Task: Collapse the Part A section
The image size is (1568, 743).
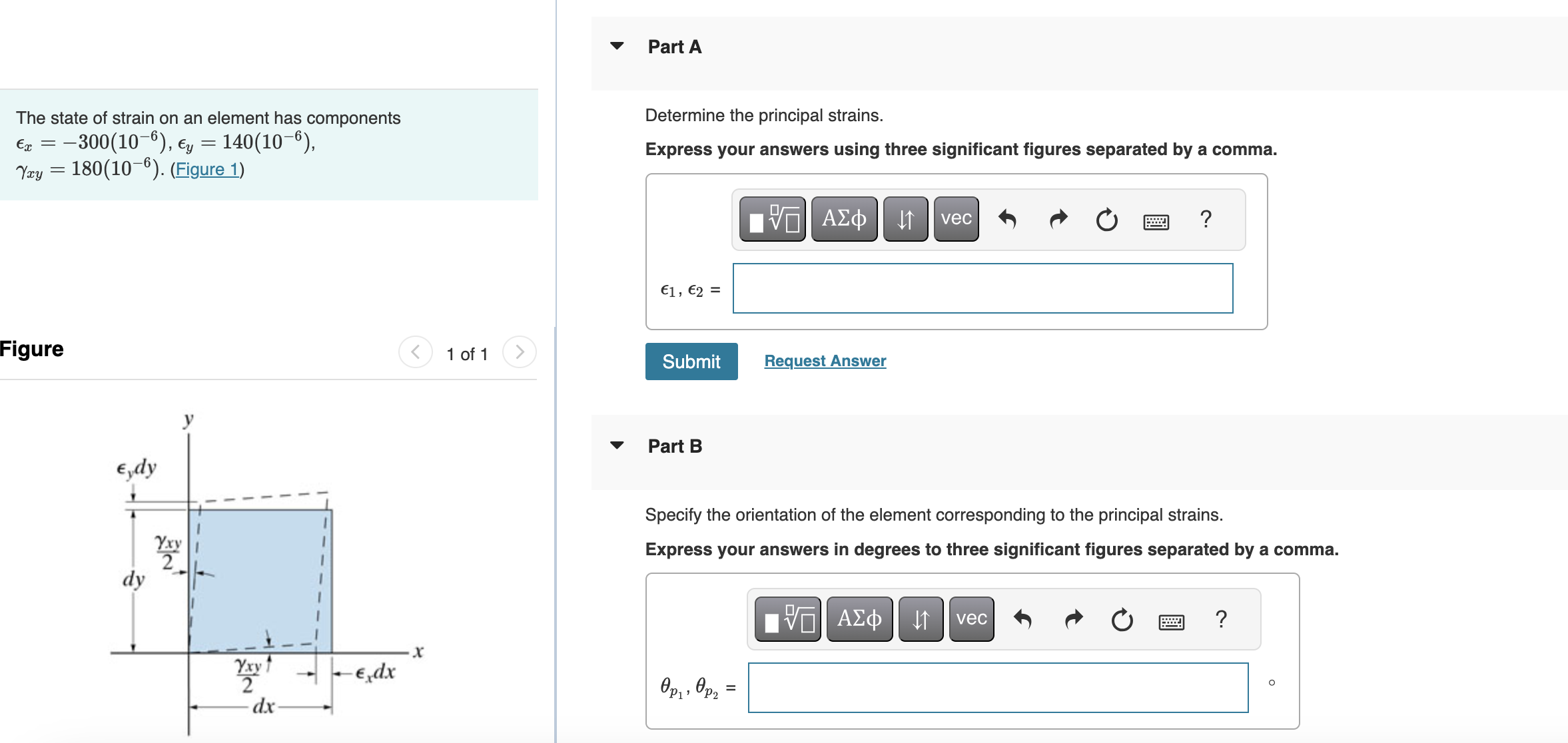Action: pyautogui.click(x=618, y=45)
